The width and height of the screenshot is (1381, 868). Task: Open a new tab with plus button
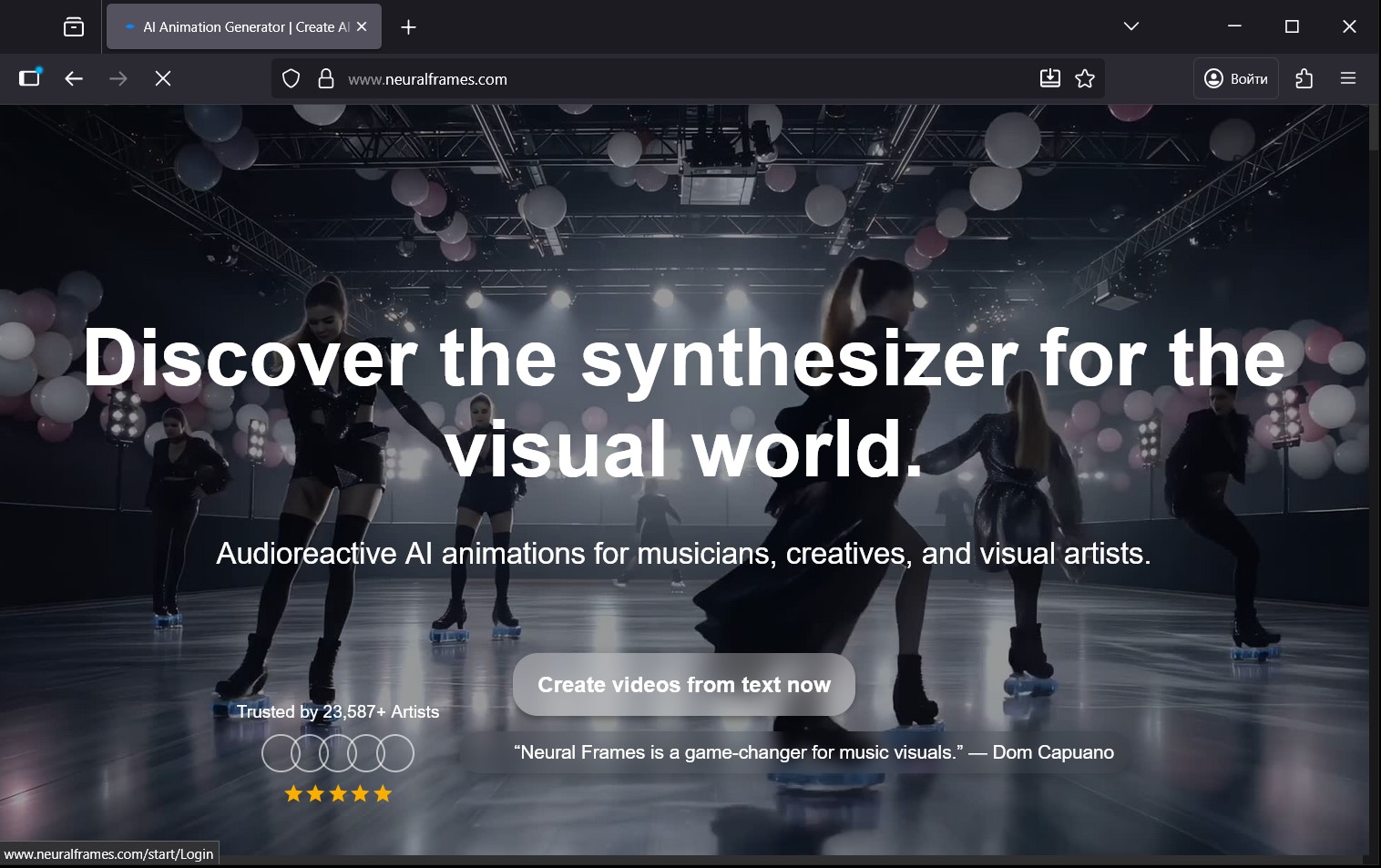pos(408,27)
